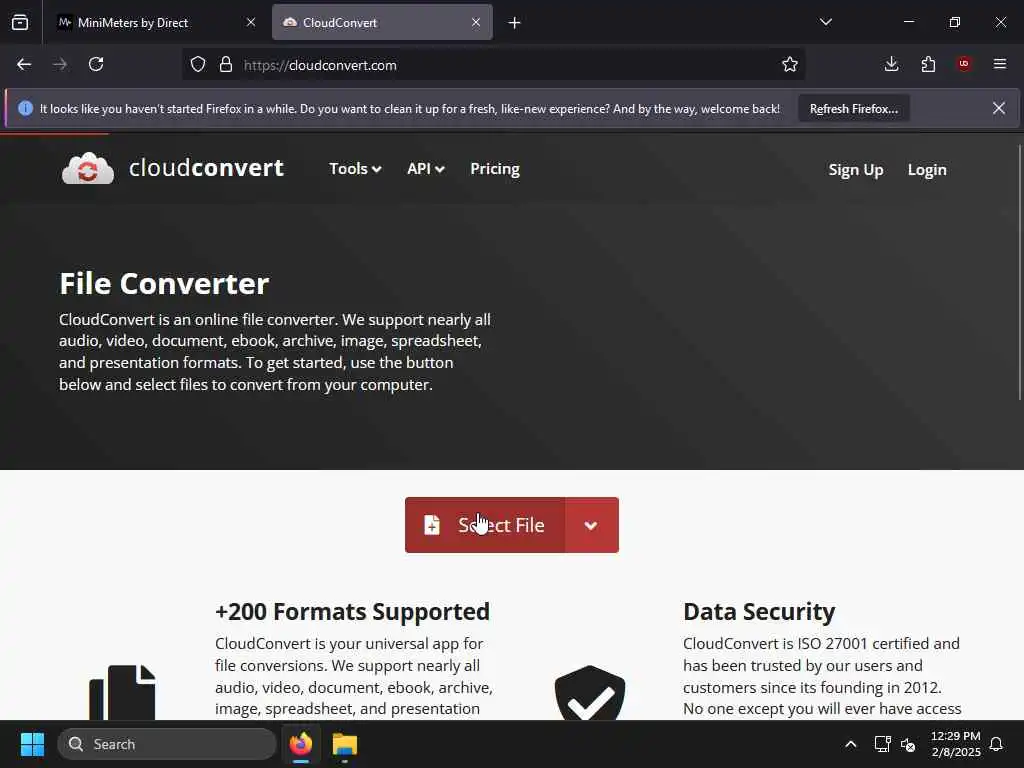1024x768 pixels.
Task: Reload the current page
Action: coord(96,64)
